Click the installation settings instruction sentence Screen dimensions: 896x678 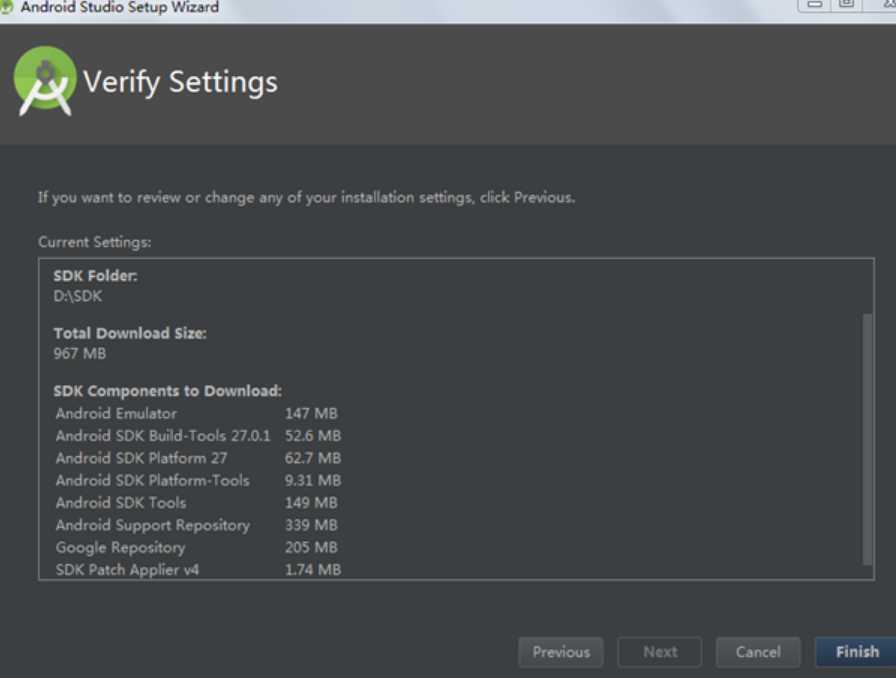click(306, 198)
